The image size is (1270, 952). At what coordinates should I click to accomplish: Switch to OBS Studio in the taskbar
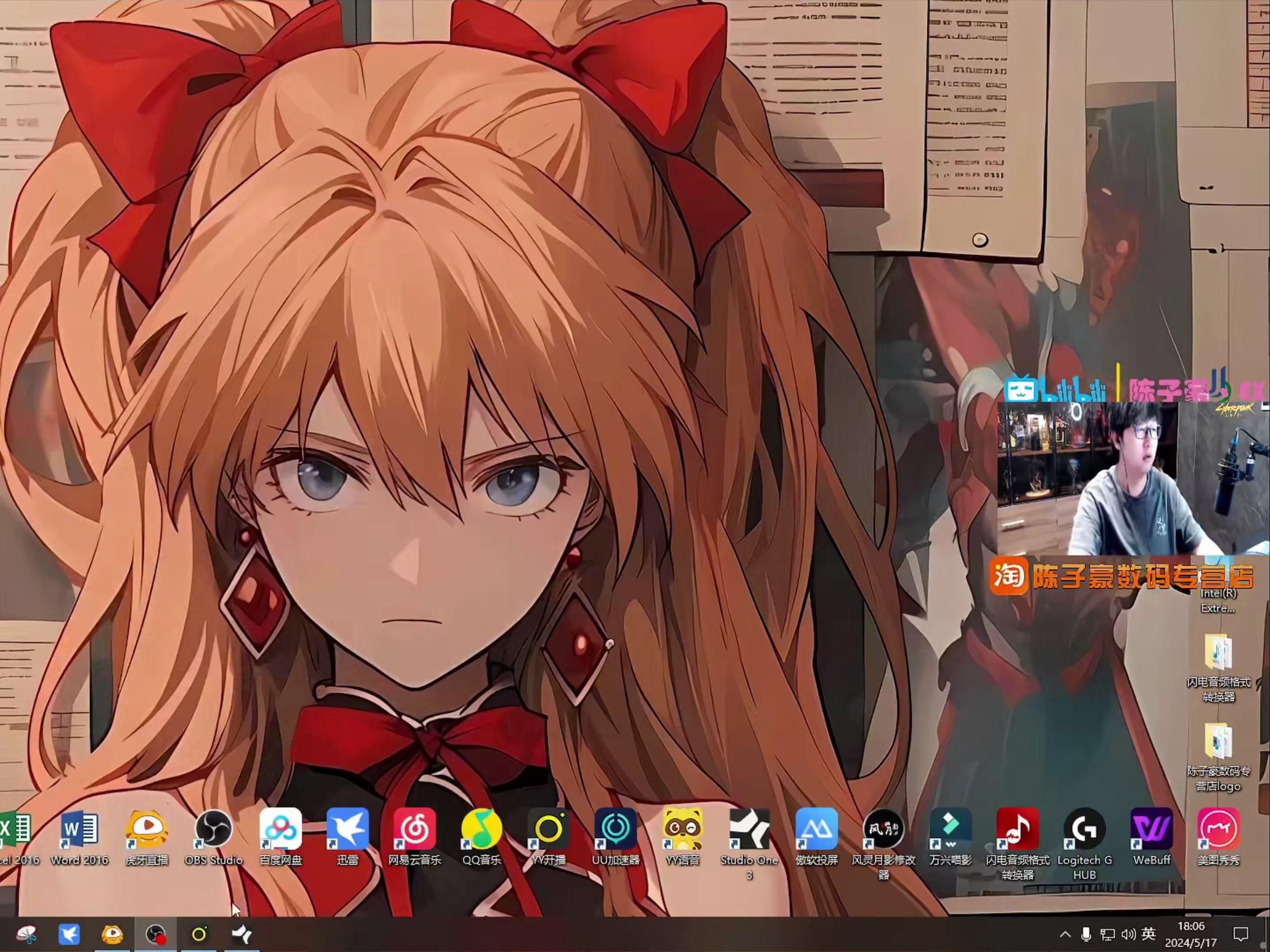pos(155,935)
